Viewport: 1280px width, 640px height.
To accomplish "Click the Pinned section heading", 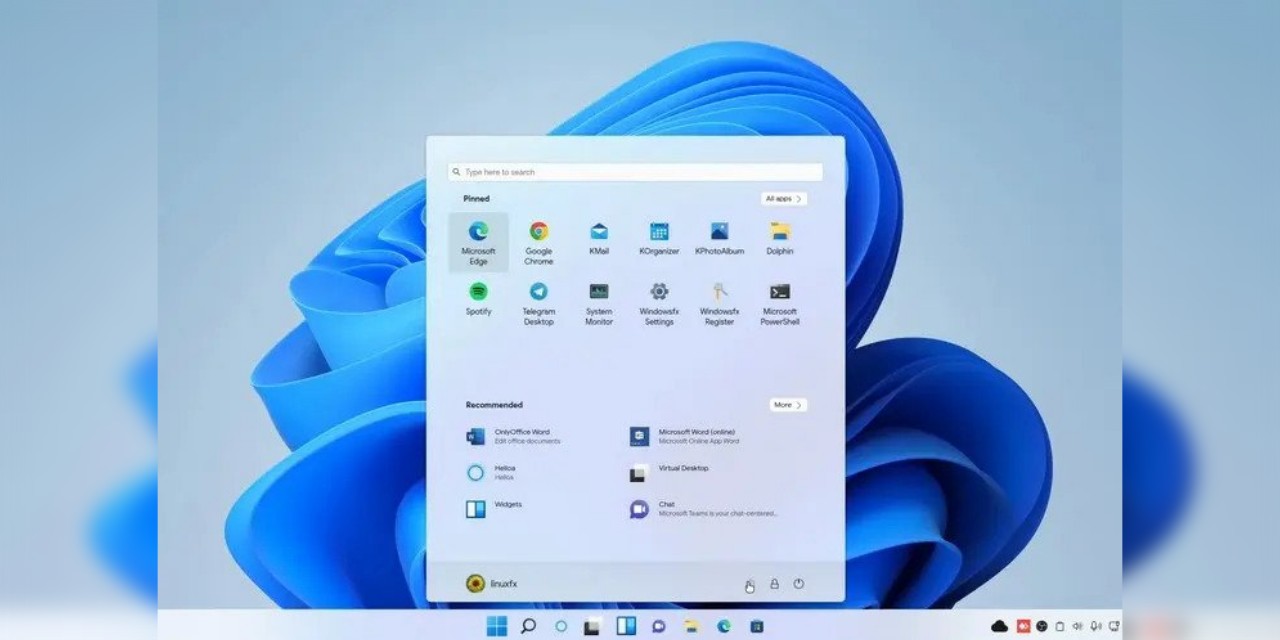I will [x=476, y=199].
